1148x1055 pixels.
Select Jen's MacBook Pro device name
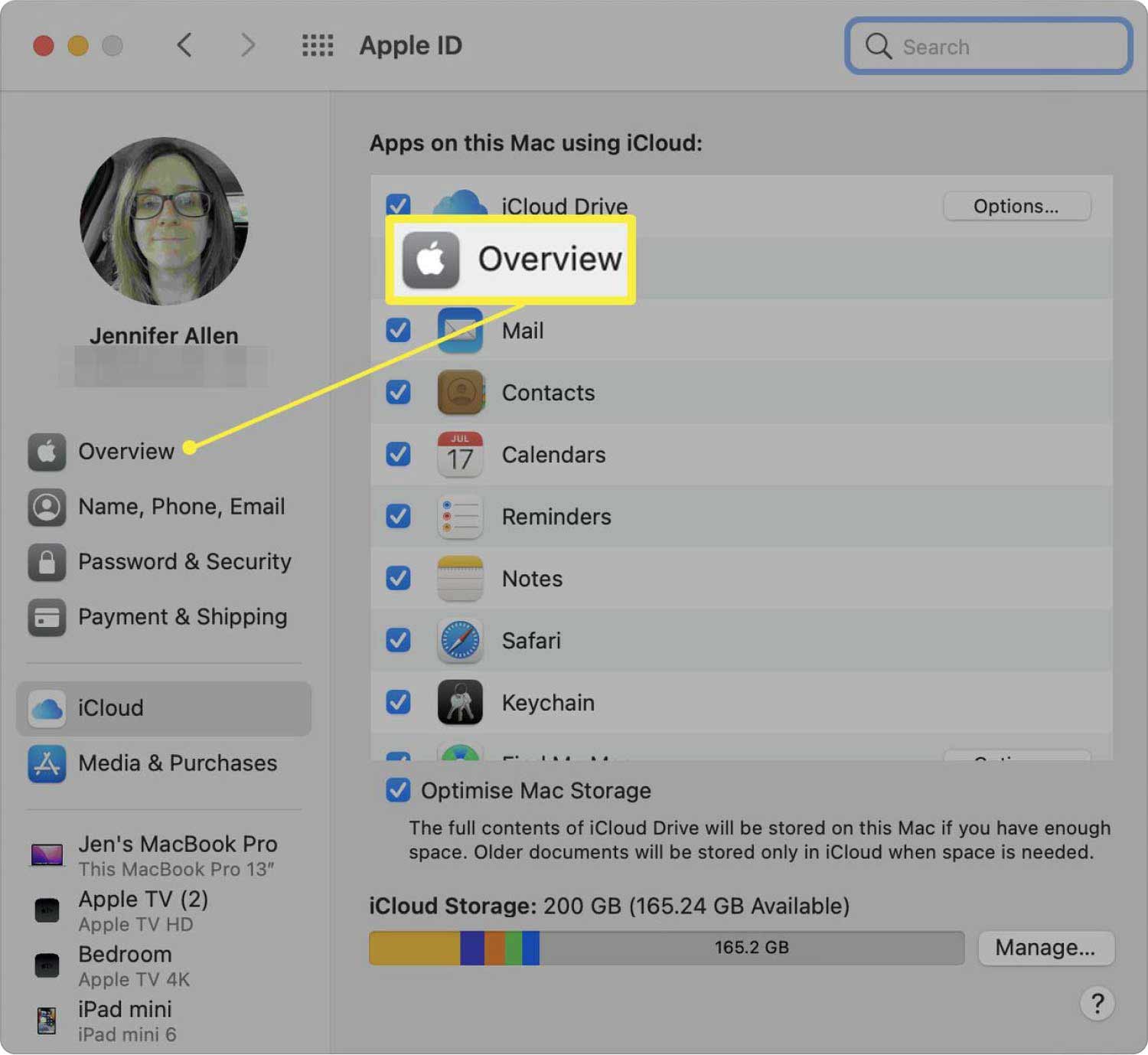(178, 844)
